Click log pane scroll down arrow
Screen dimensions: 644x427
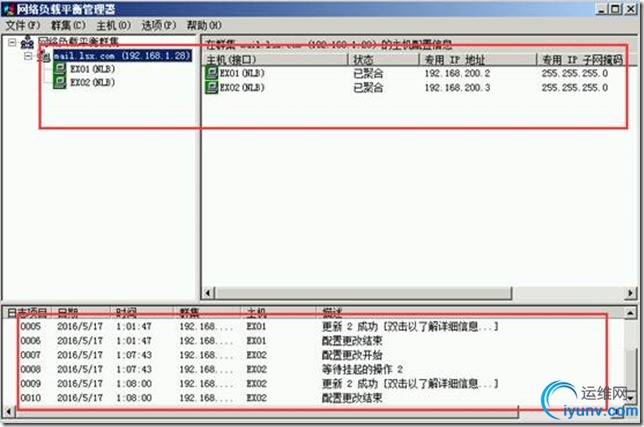click(630, 397)
